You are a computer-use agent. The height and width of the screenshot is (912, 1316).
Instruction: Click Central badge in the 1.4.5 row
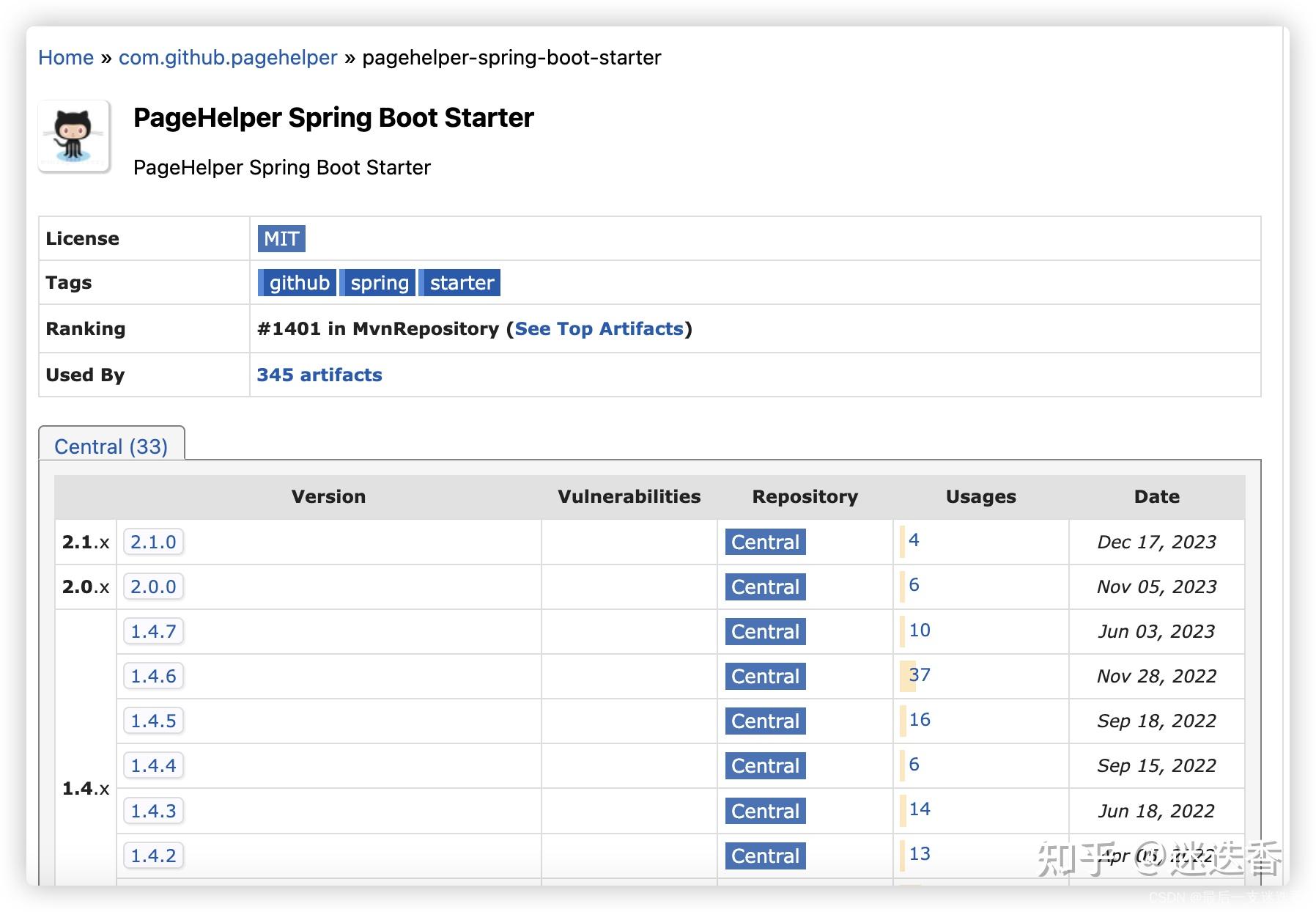pos(765,721)
